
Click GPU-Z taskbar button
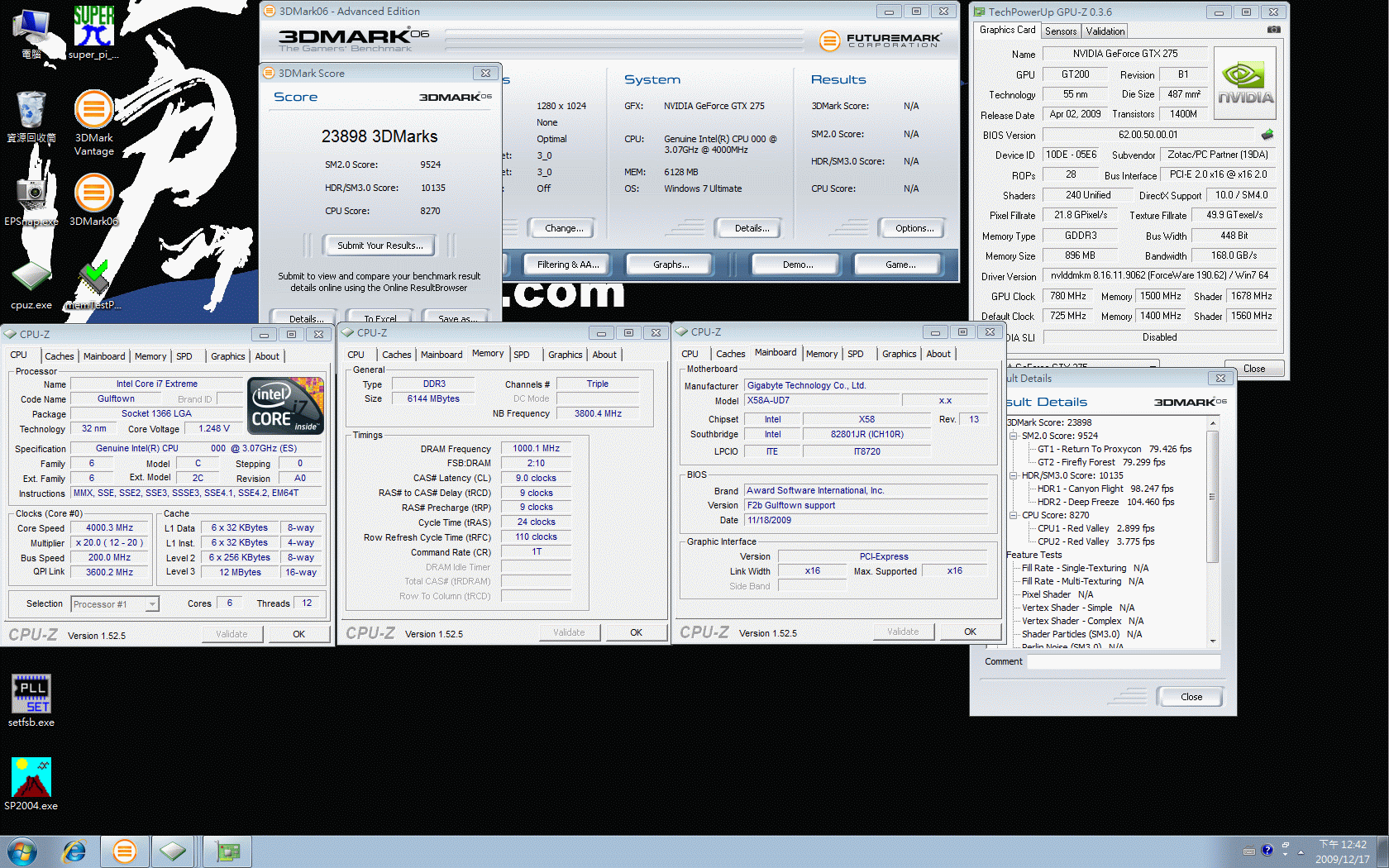227,851
